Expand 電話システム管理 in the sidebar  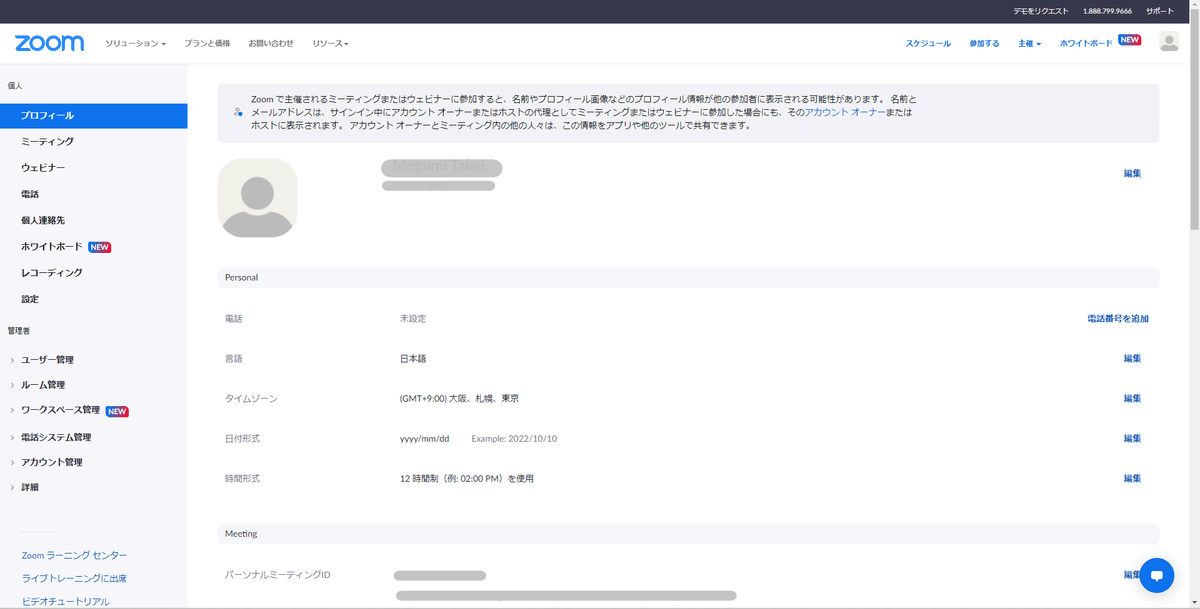pyautogui.click(x=56, y=437)
